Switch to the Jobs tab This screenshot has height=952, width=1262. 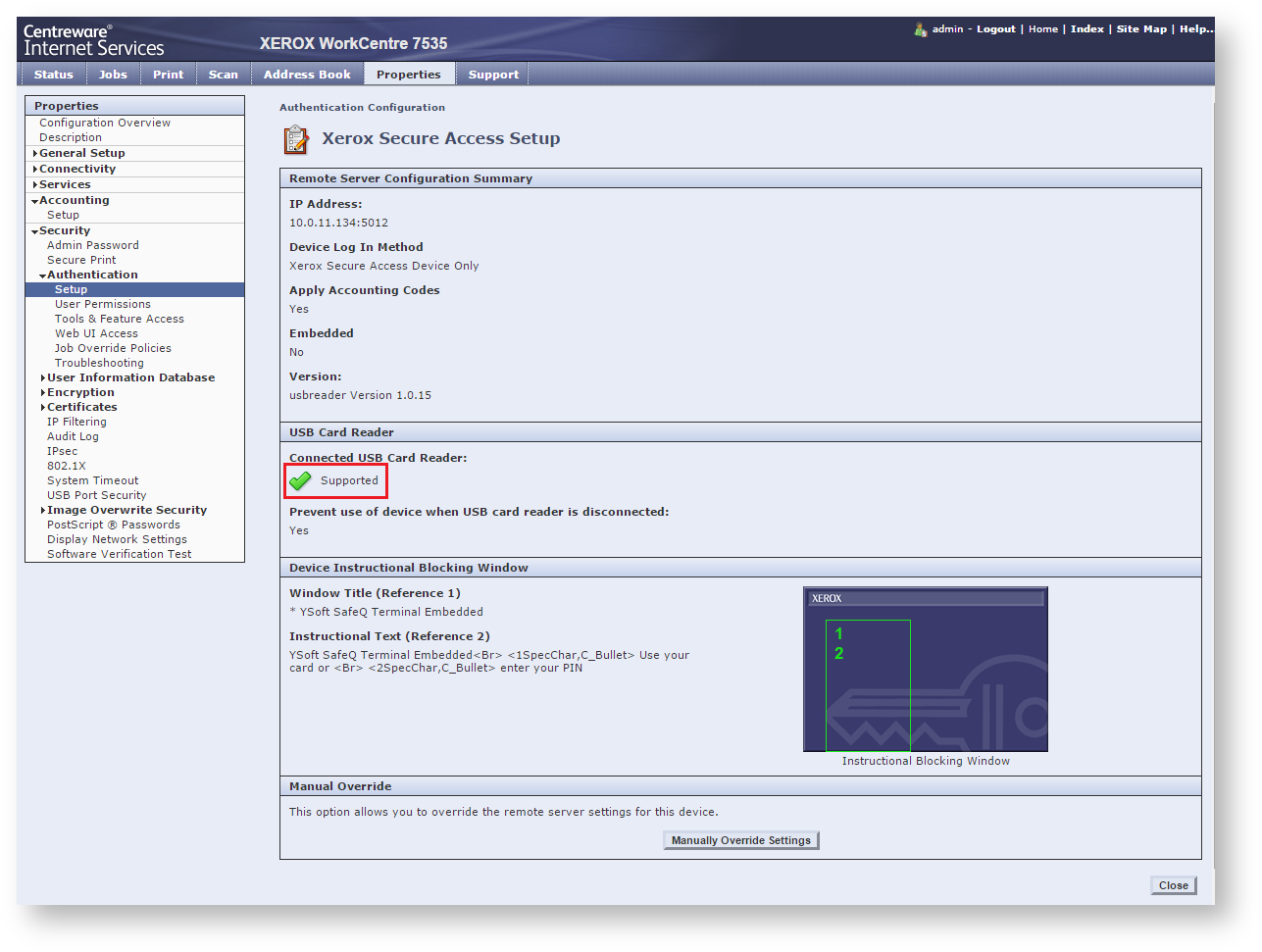tap(113, 75)
